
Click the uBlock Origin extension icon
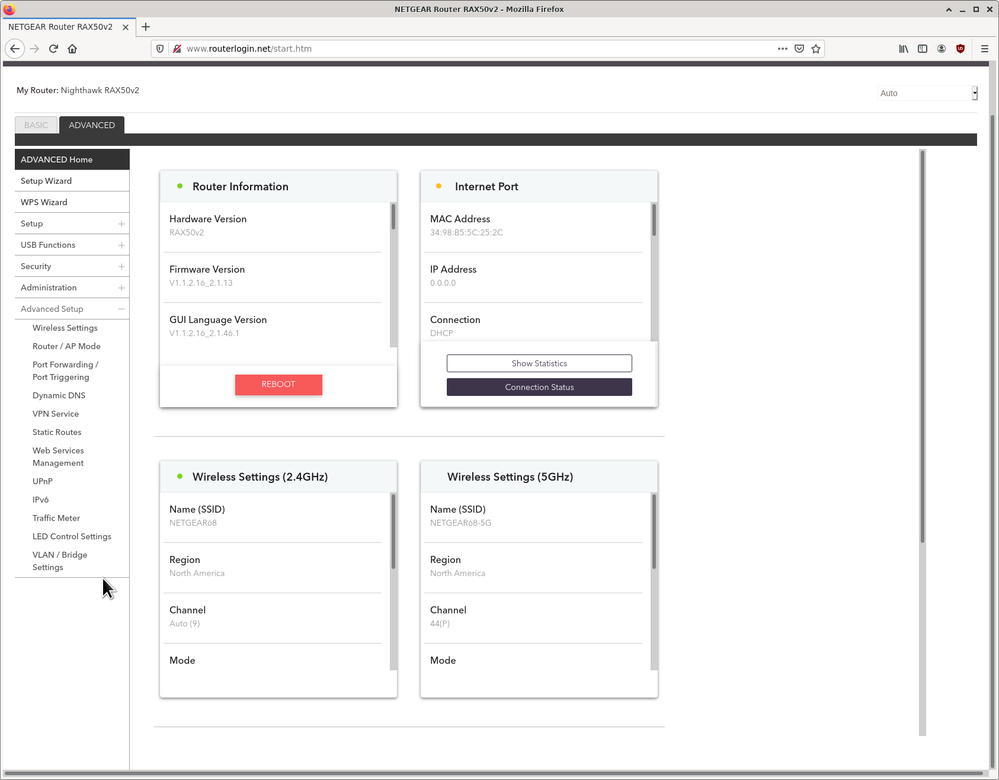960,48
